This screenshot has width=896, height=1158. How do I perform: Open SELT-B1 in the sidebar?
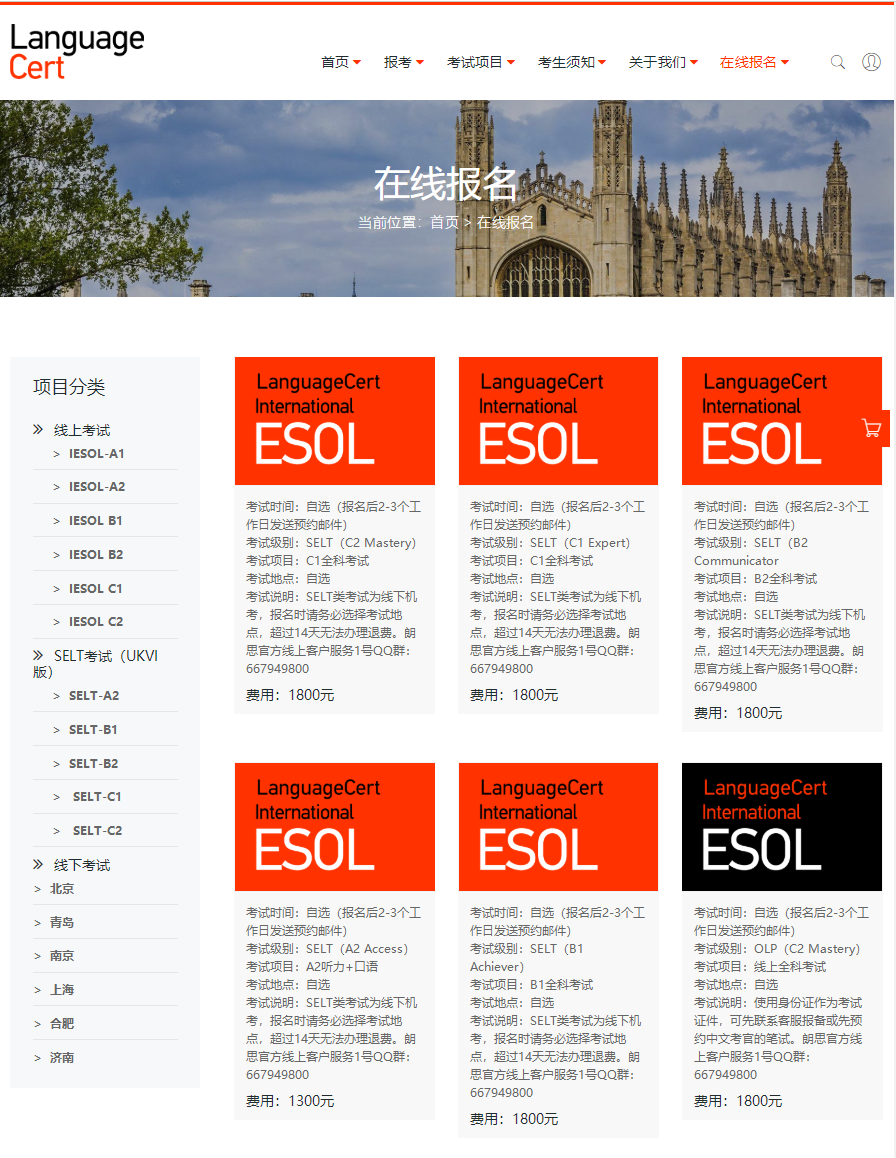click(93, 730)
